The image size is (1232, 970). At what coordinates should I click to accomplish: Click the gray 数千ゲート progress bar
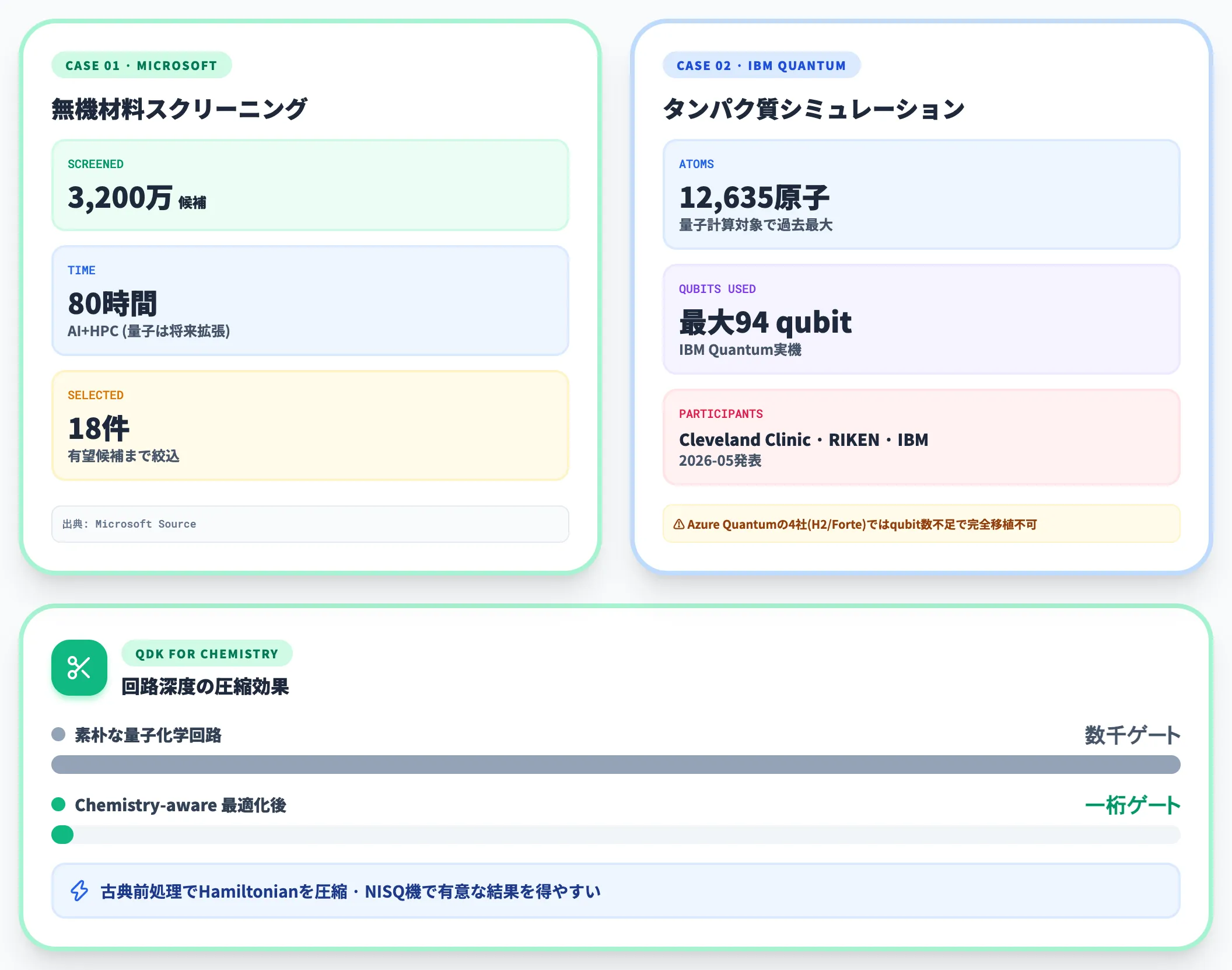[616, 765]
